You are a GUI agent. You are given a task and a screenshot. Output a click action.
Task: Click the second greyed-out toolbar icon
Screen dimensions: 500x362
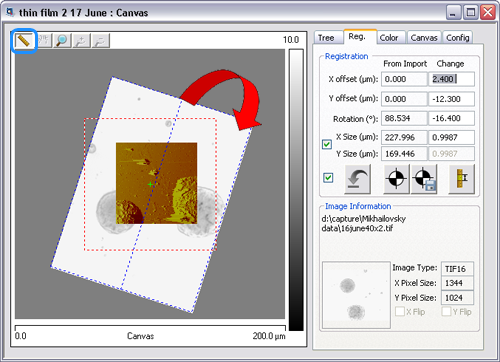tap(43, 41)
